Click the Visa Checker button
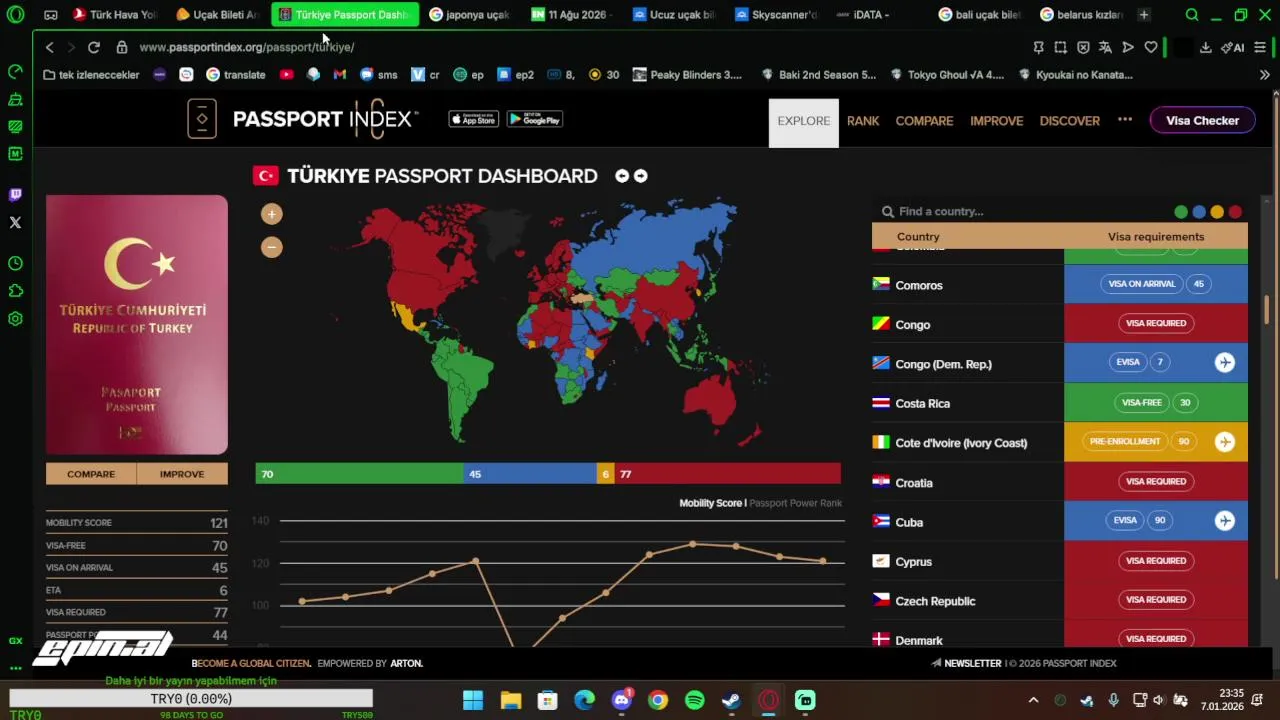The height and width of the screenshot is (720, 1280). [x=1202, y=120]
